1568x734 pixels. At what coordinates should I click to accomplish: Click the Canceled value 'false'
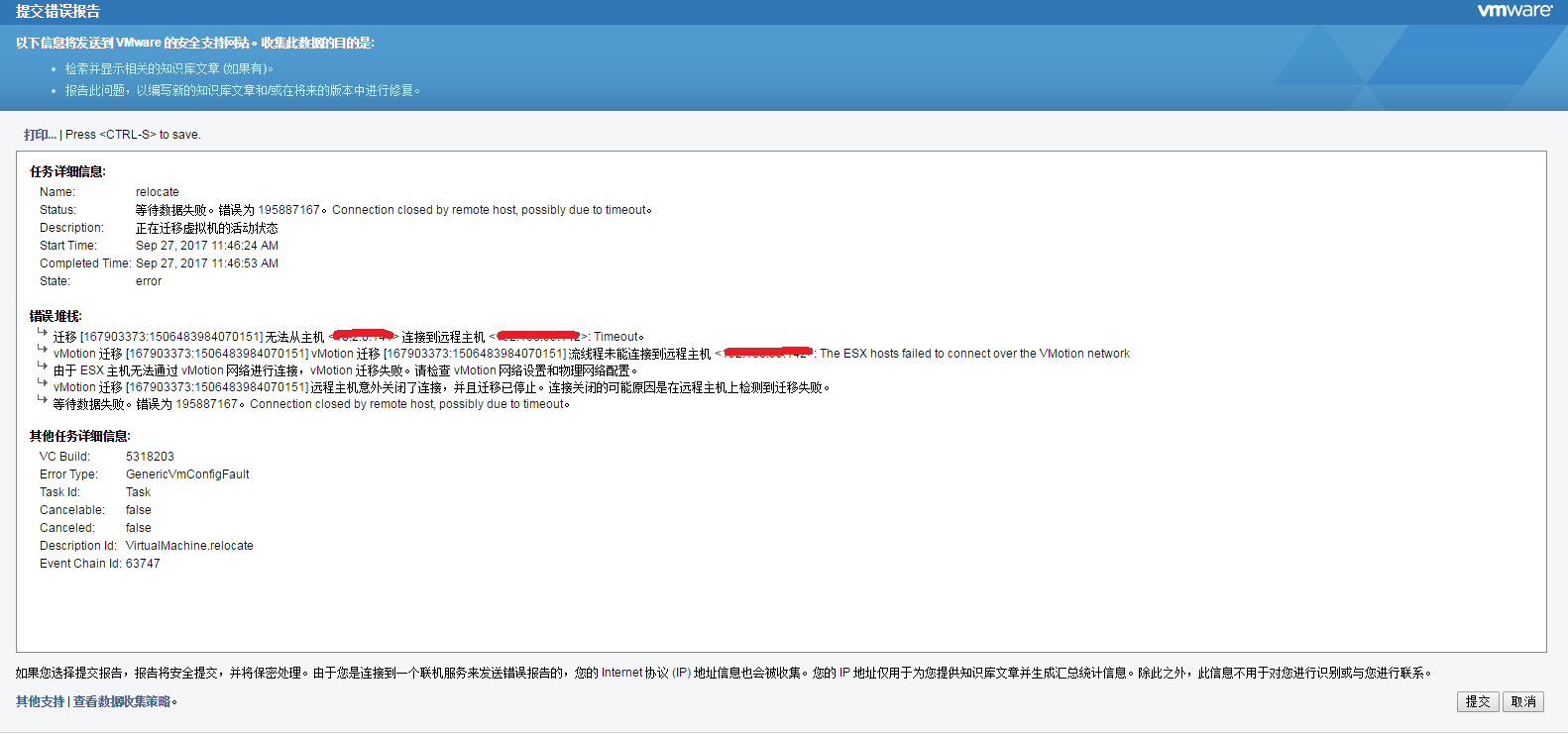139,528
